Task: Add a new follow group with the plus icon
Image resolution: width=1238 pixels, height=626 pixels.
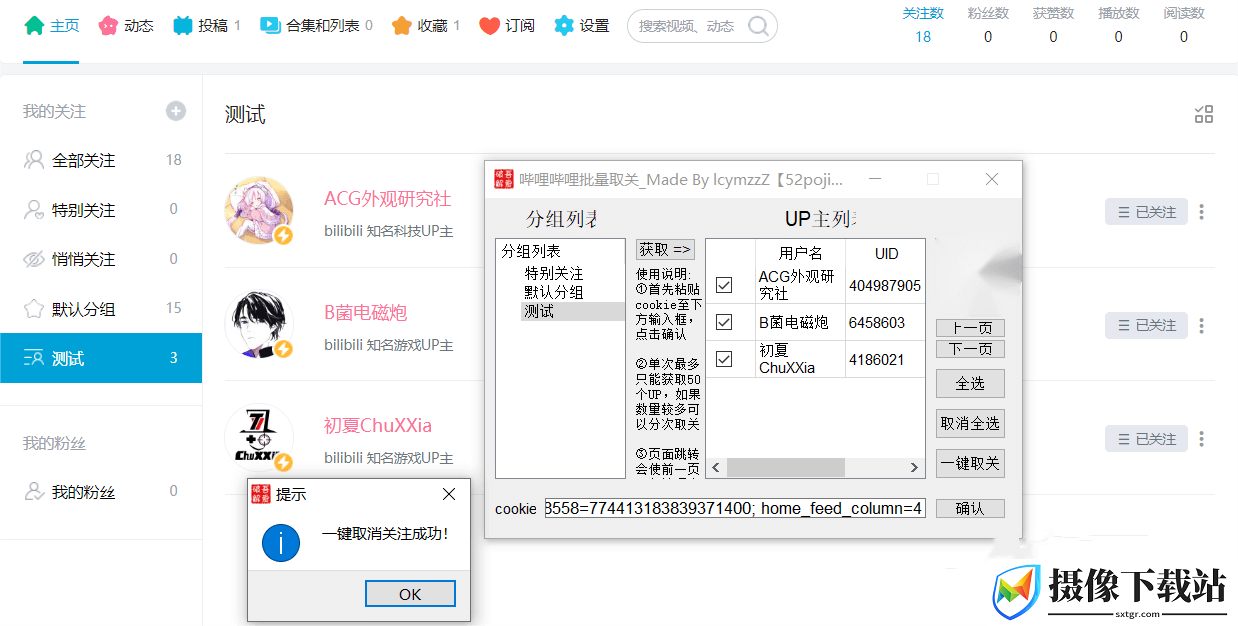Action: pos(176,111)
